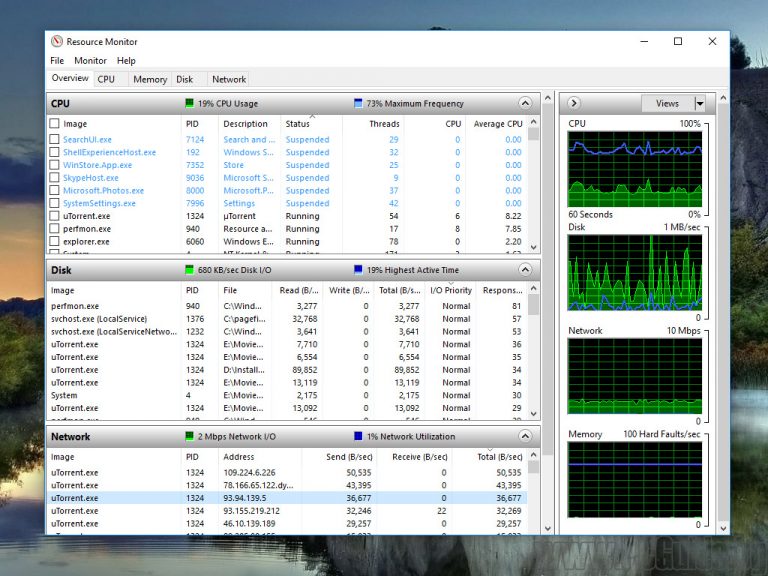
Task: Click the blue Highest Active Time indicator
Action: coord(358,269)
